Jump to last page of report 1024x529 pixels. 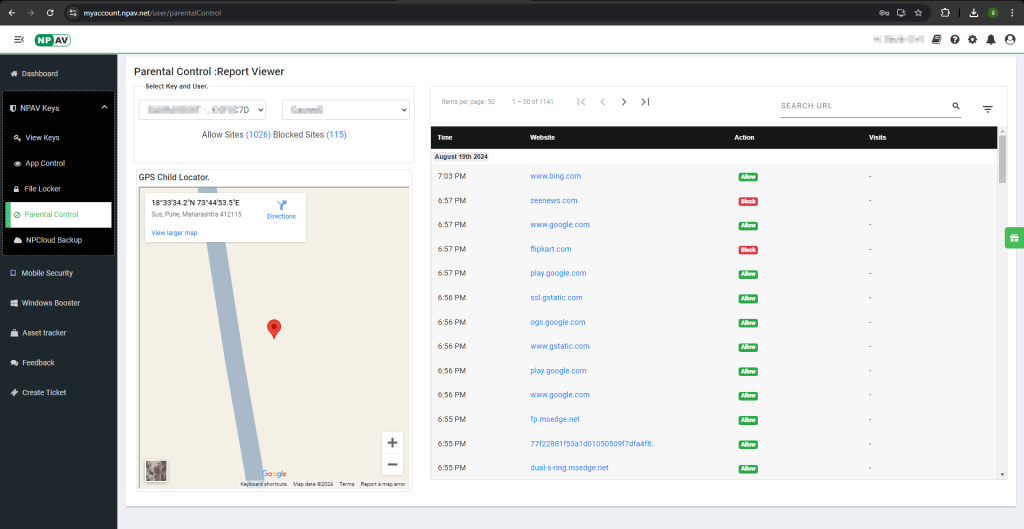(x=645, y=102)
